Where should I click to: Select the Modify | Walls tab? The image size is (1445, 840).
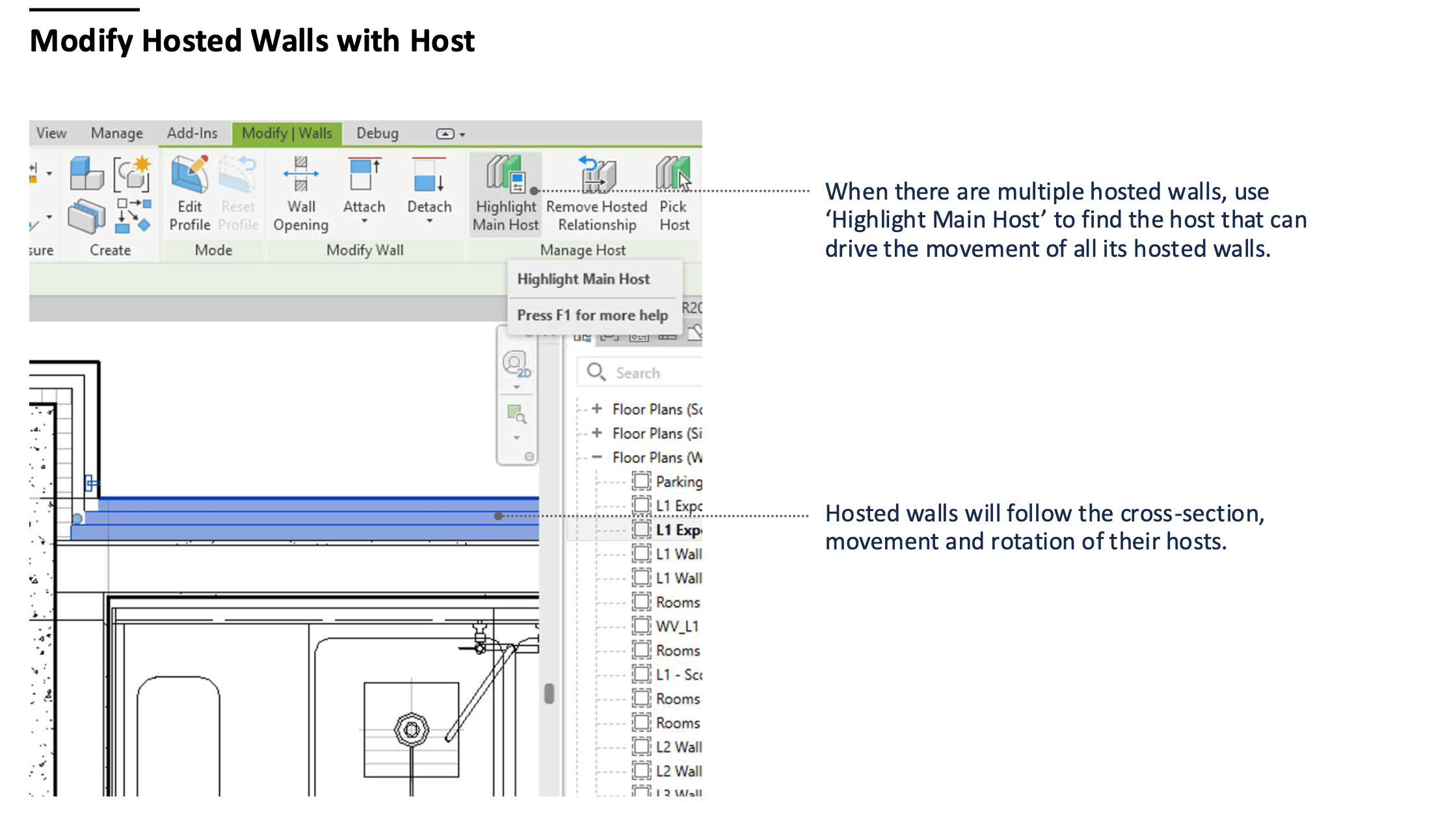pyautogui.click(x=287, y=133)
